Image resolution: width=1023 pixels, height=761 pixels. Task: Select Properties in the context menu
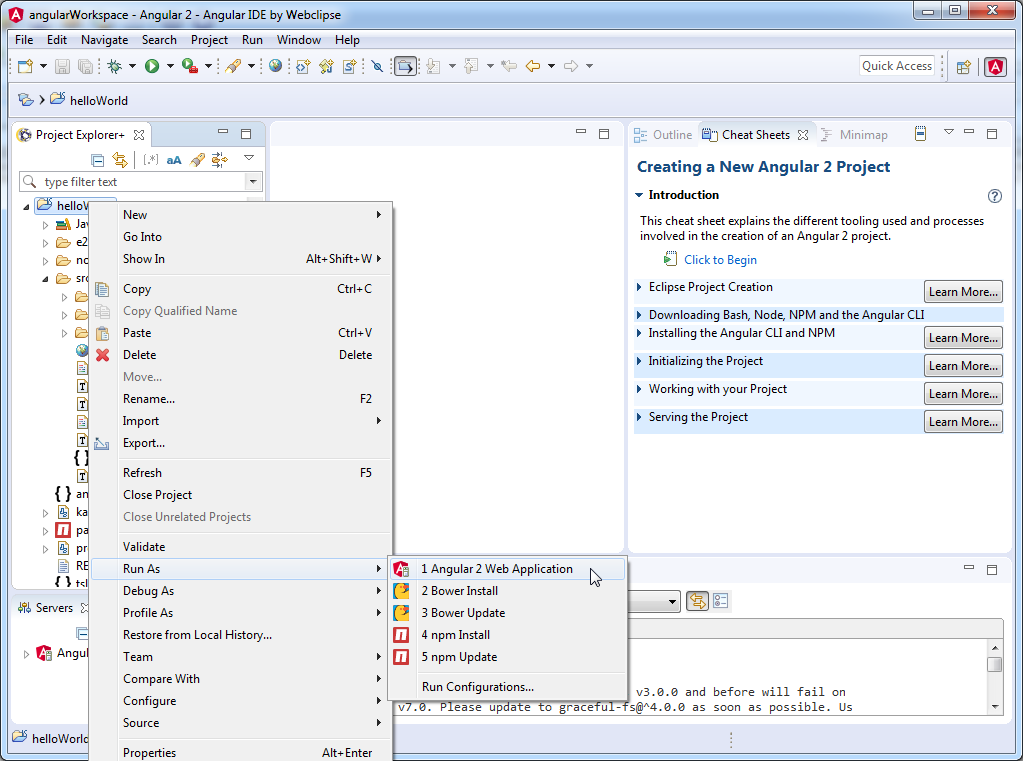241,753
